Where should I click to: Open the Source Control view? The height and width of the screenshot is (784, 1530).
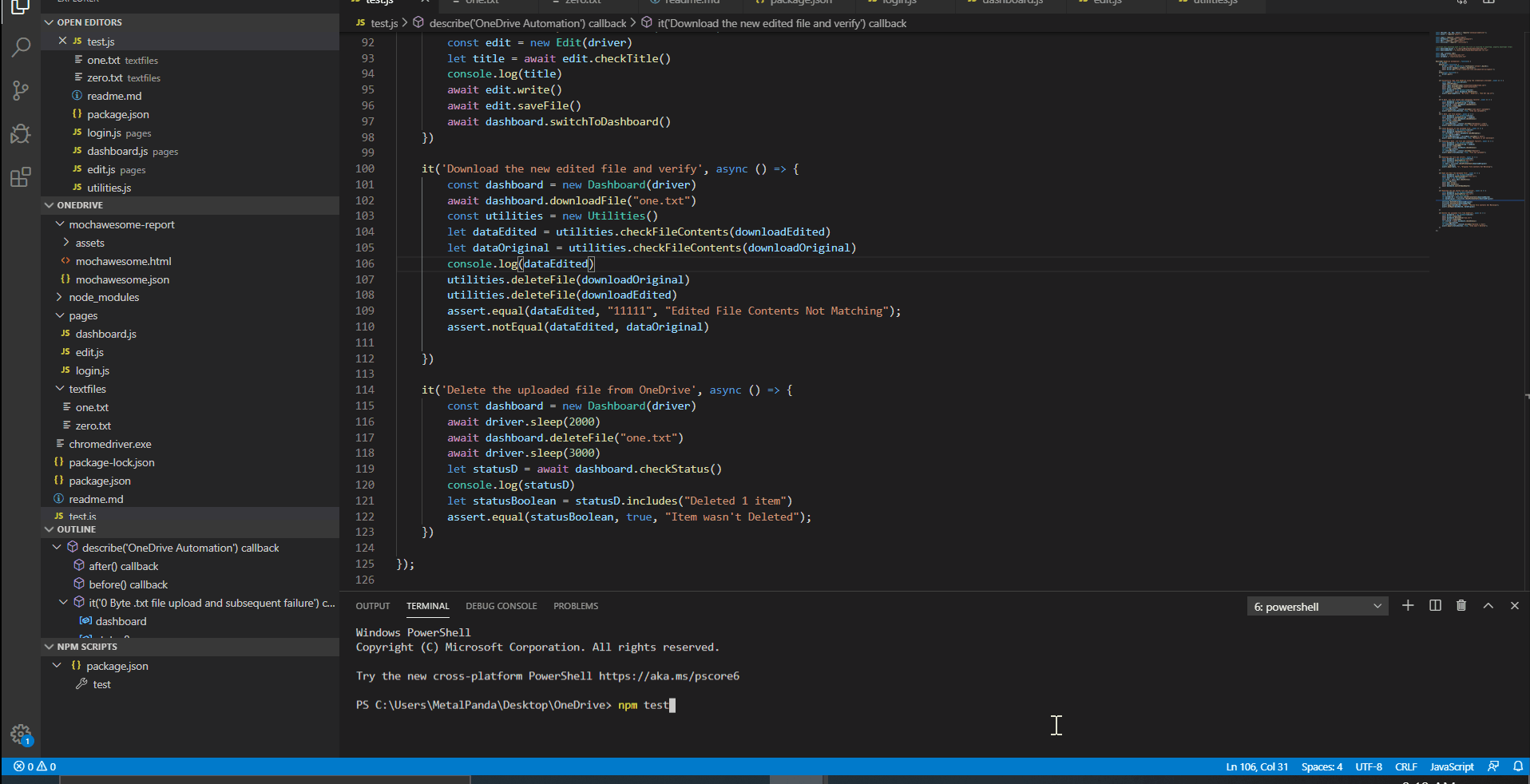tap(21, 91)
